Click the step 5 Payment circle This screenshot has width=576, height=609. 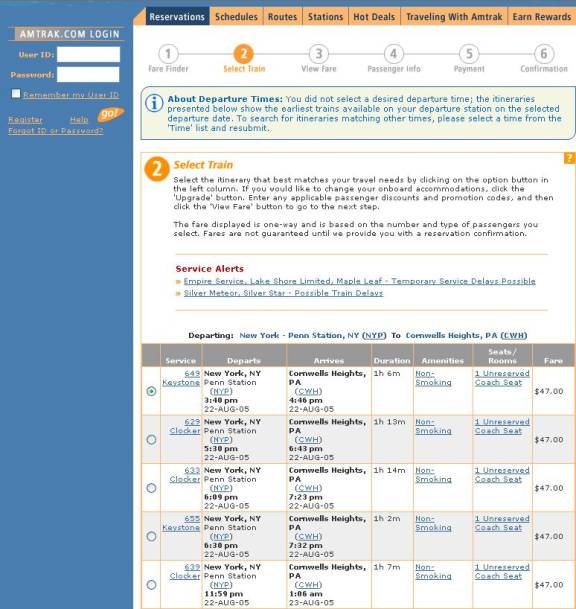tap(469, 54)
